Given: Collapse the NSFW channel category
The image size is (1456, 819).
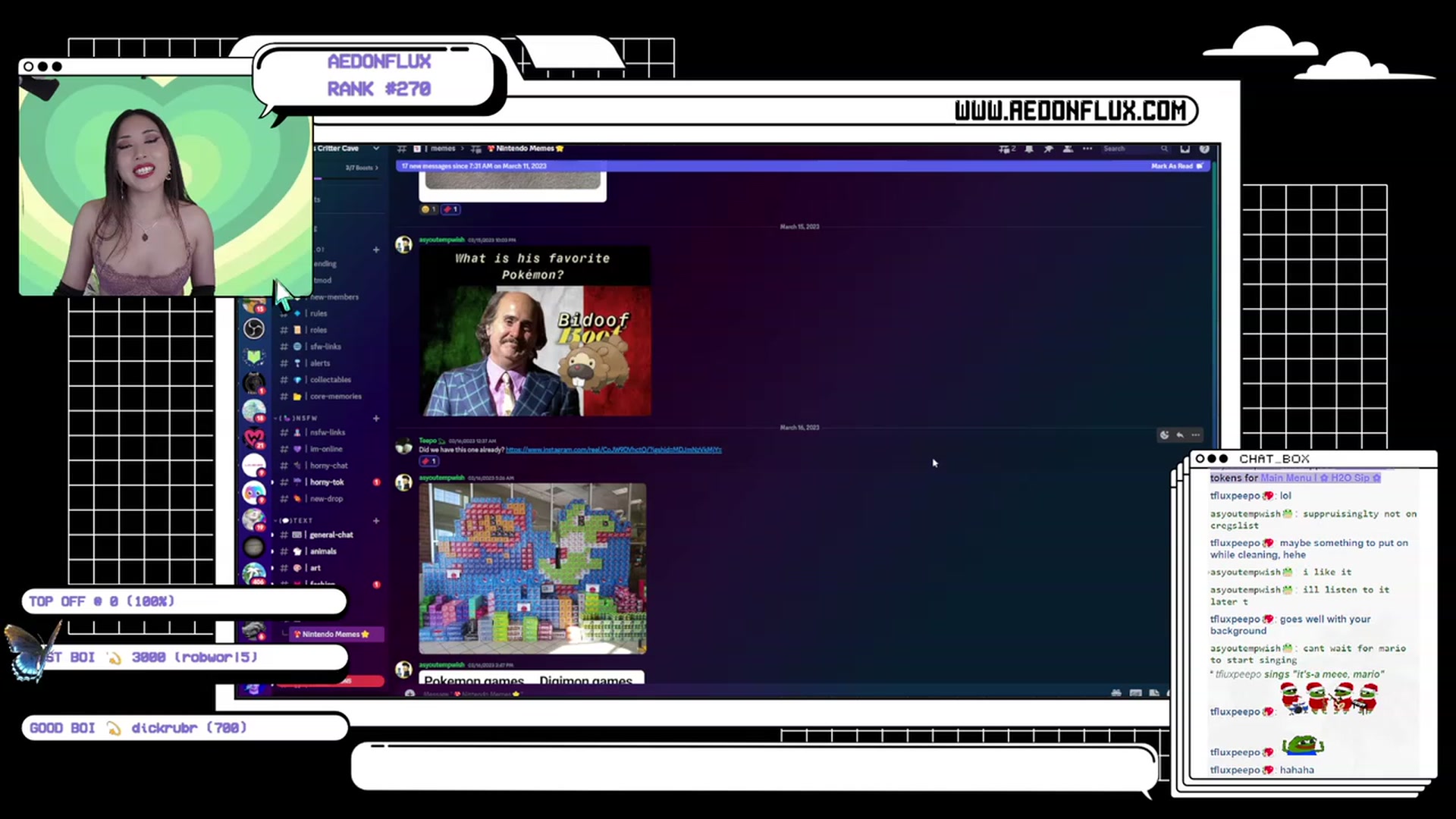Looking at the screenshot, I should [x=297, y=419].
